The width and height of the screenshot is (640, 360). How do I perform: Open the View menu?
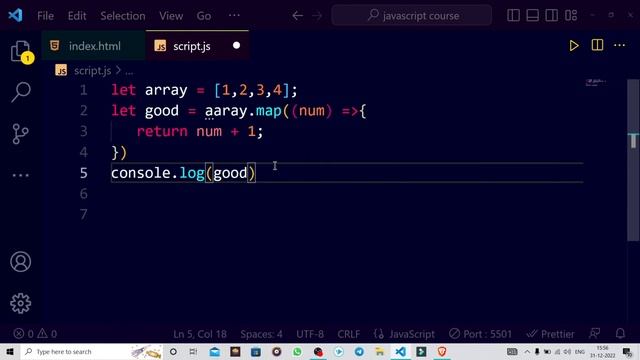point(171,16)
